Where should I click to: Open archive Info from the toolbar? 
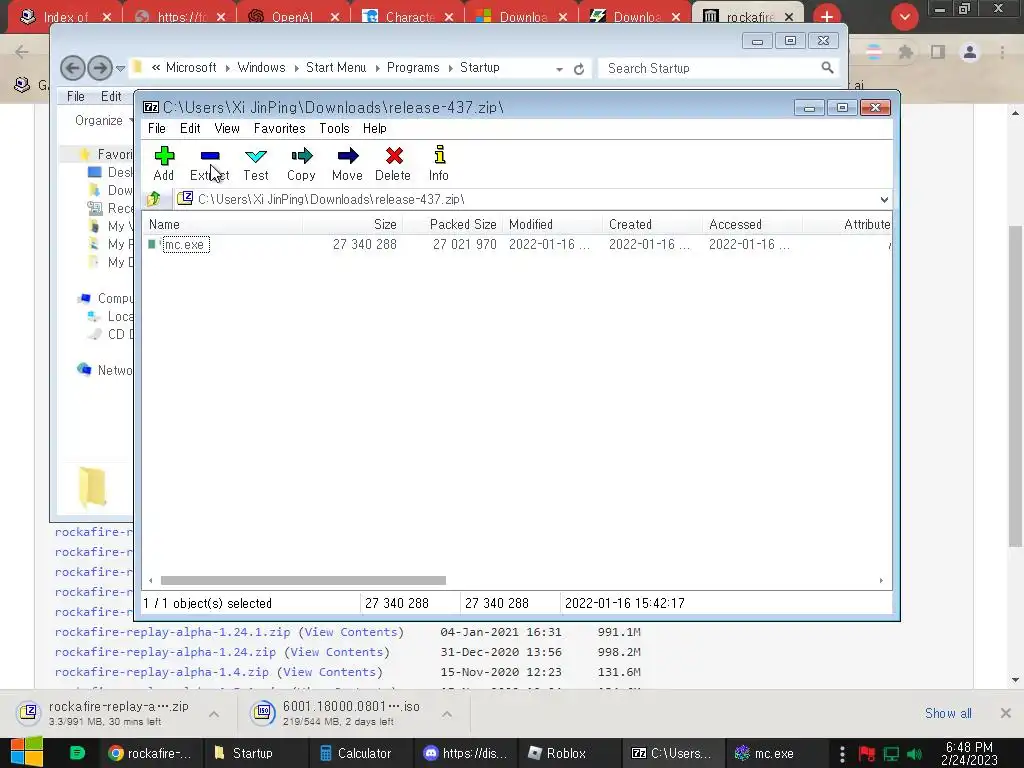click(x=439, y=163)
